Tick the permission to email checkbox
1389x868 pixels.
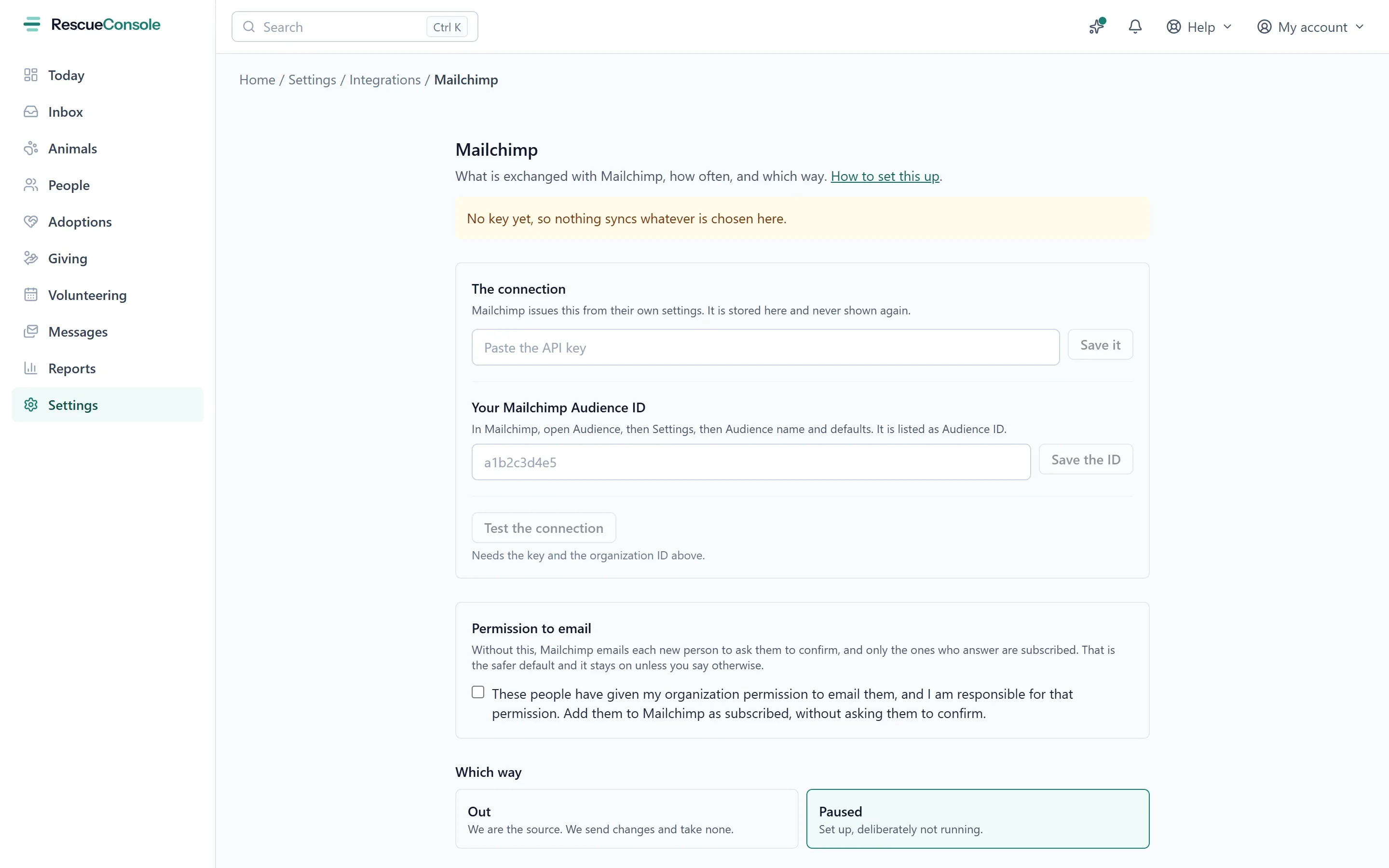tap(477, 692)
